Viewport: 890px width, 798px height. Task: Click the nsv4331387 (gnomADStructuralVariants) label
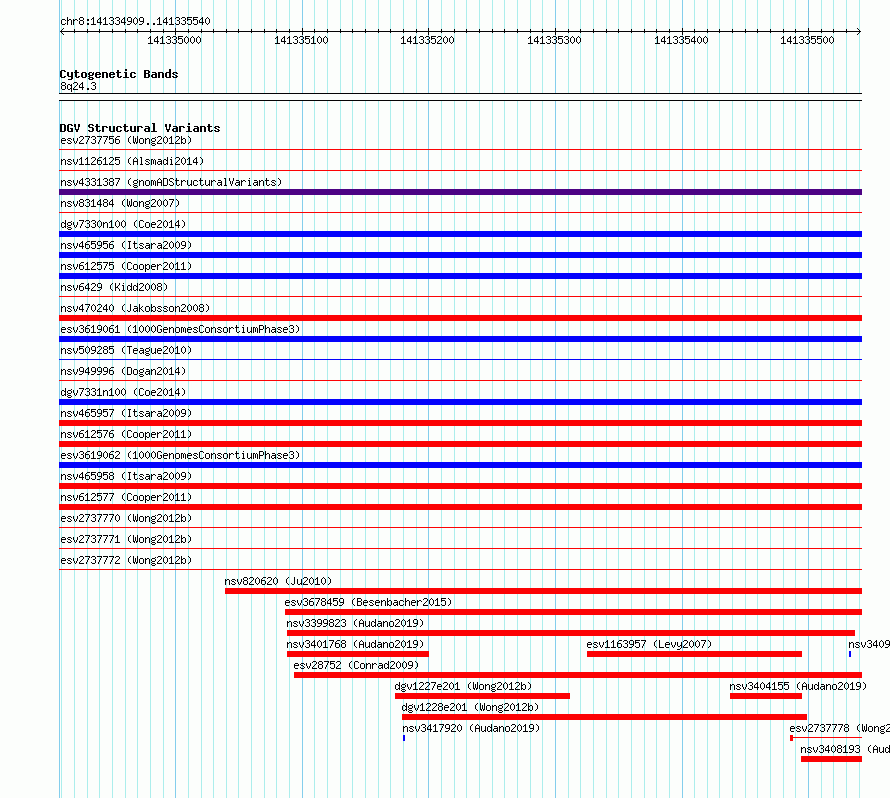(171, 182)
